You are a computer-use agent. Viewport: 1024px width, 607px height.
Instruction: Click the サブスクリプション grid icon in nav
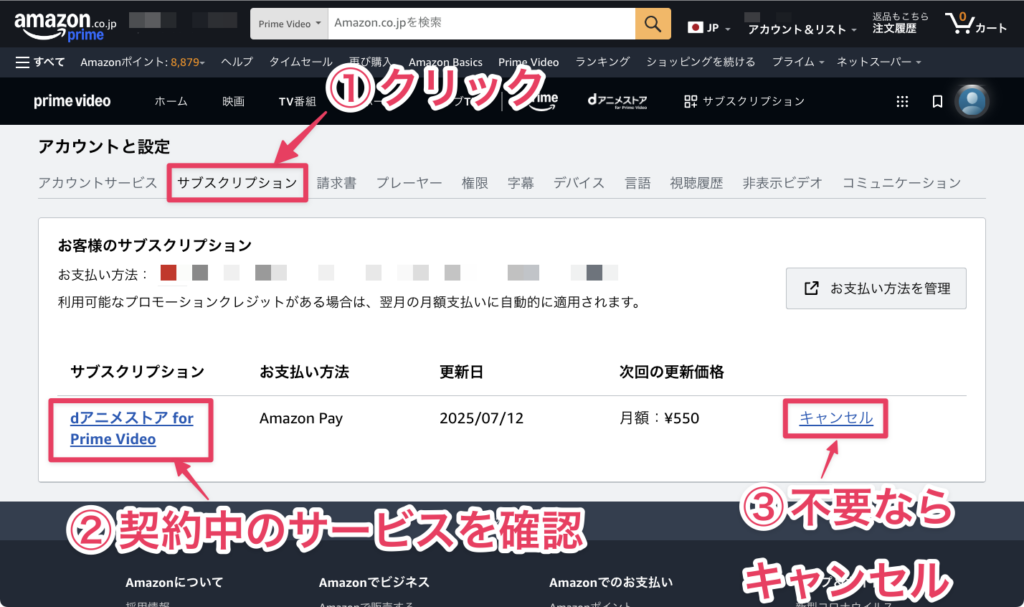690,101
